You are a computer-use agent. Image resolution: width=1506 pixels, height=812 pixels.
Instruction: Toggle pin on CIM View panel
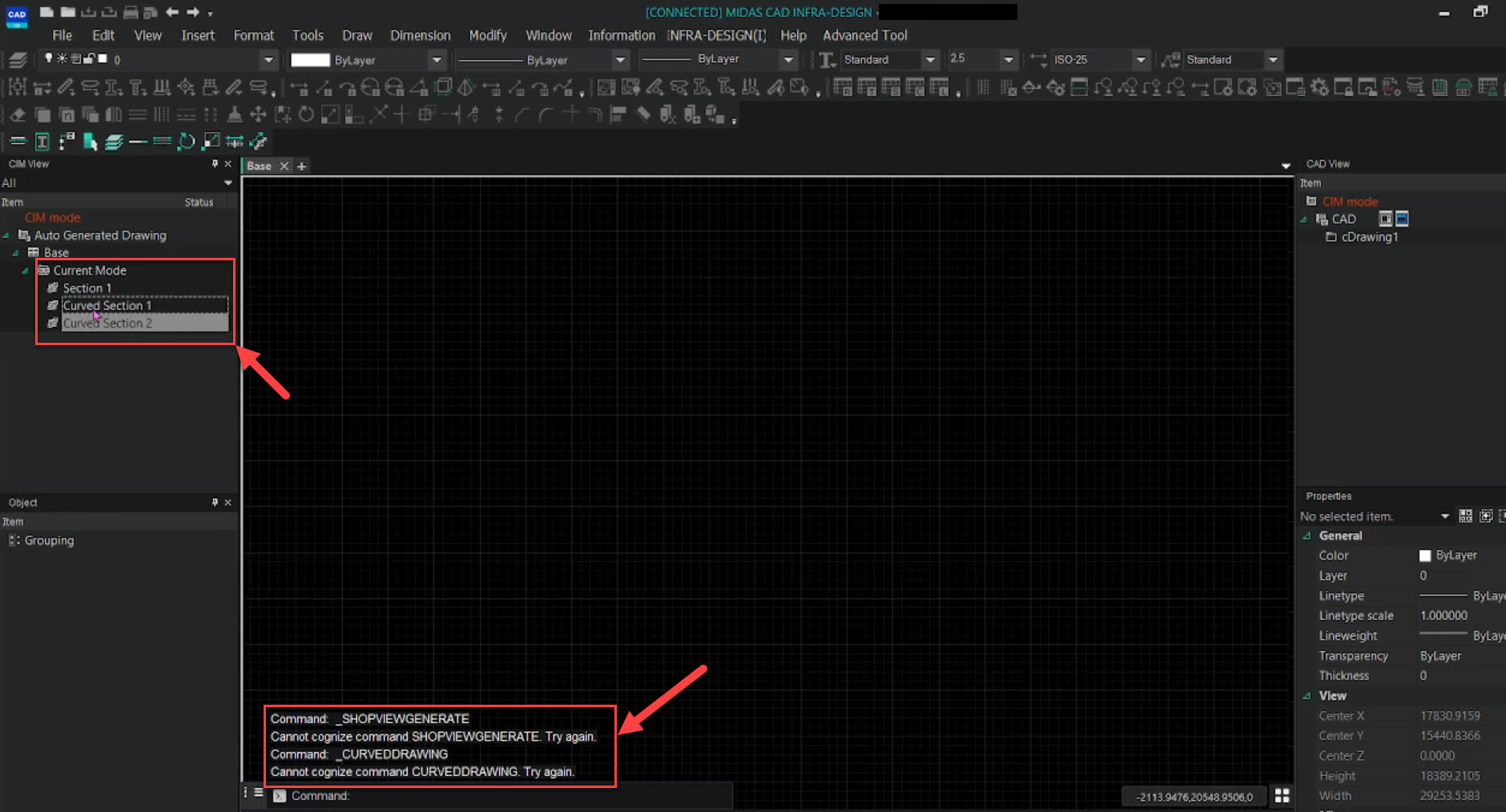pos(215,164)
